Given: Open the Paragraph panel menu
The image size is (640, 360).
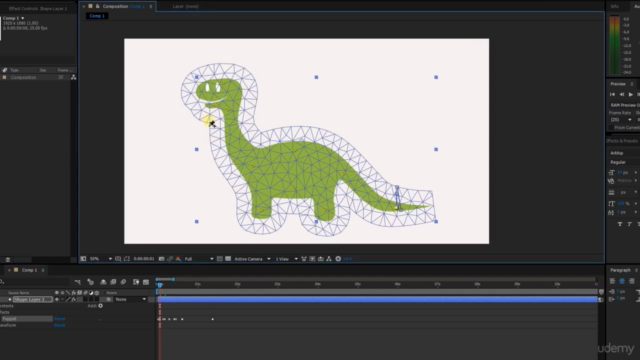Looking at the screenshot, I should click(636, 270).
